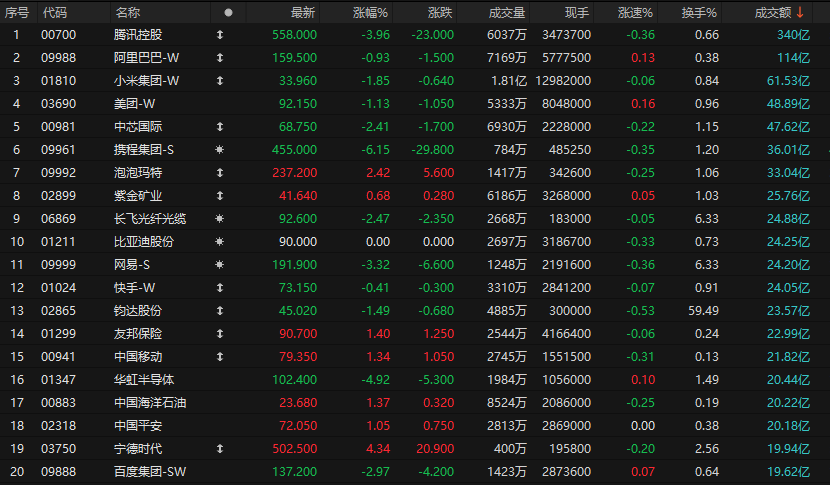Viewport: 830px width, 485px height.
Task: Click the marker icon beside 友邦保险
Action: click(220, 334)
